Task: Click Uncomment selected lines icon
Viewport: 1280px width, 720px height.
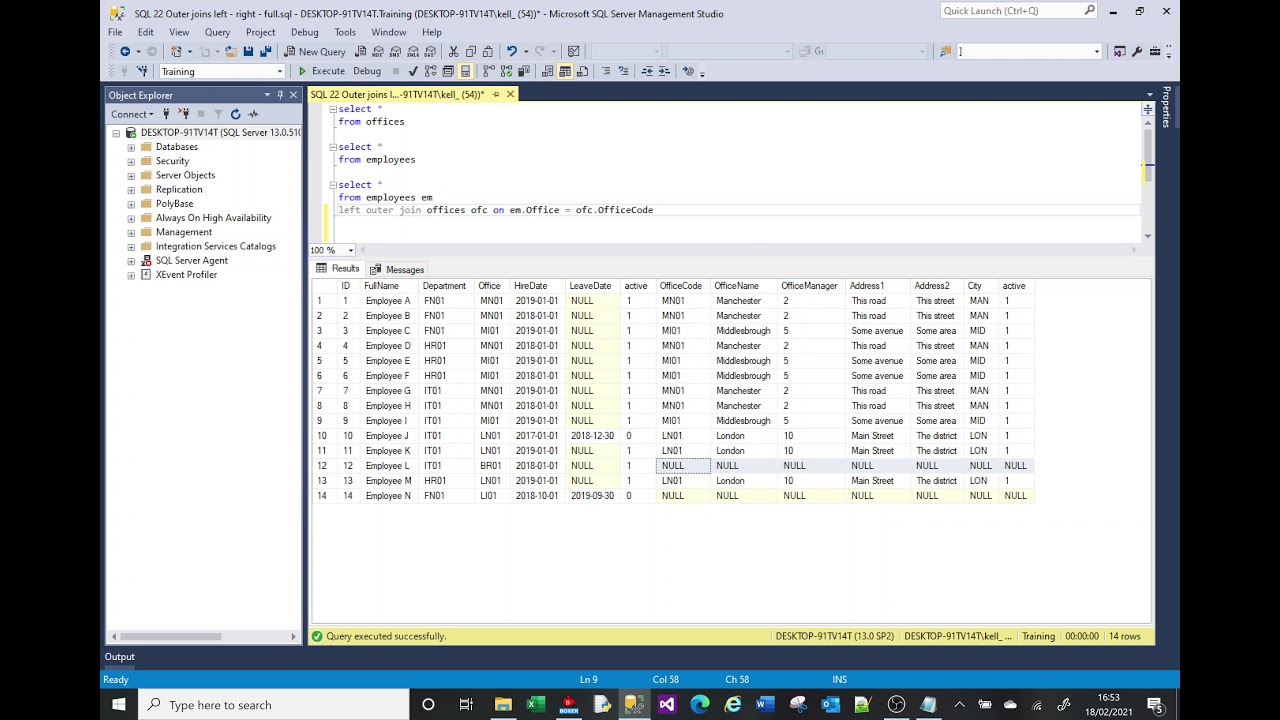Action: (x=623, y=71)
